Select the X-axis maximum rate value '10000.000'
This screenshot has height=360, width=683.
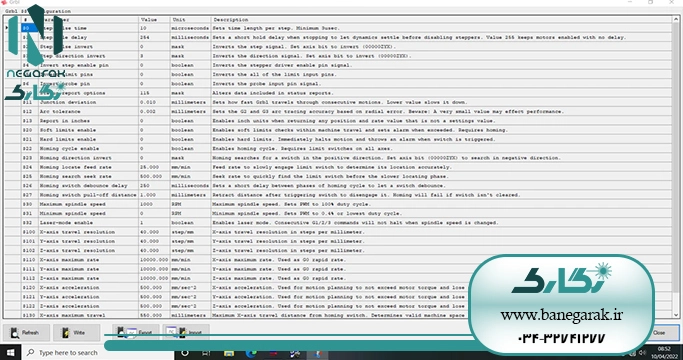tap(154, 260)
